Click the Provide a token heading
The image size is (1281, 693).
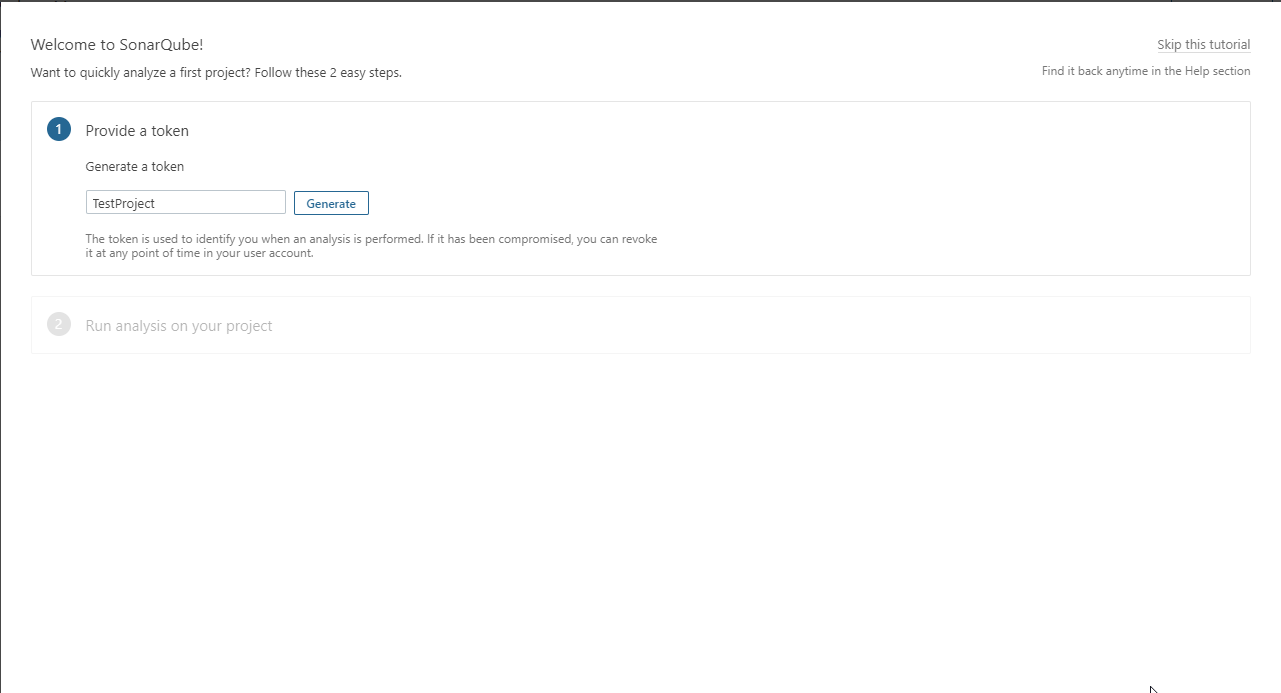tap(137, 131)
